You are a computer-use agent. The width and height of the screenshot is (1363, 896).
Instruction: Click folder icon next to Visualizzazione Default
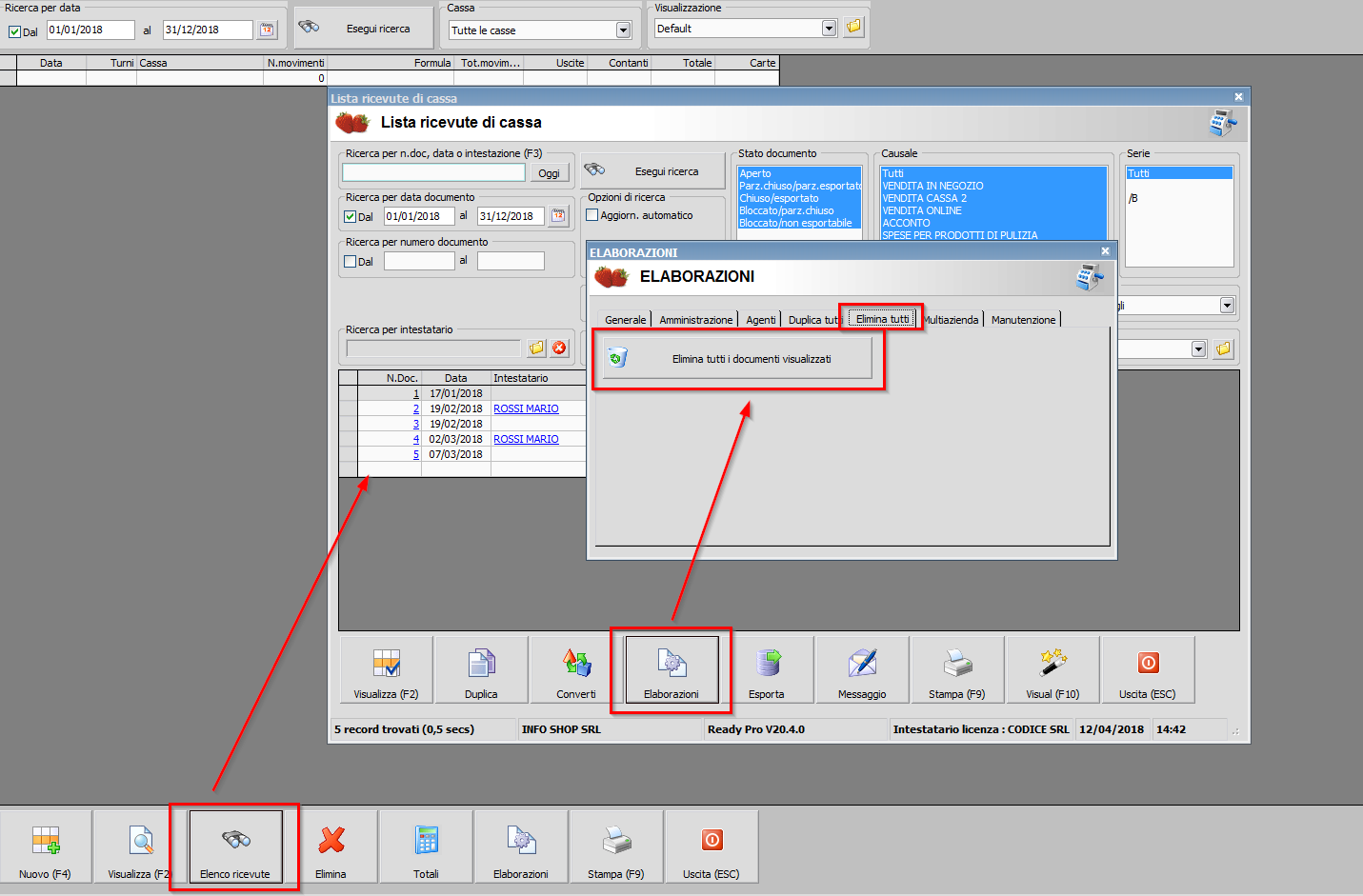(x=854, y=27)
